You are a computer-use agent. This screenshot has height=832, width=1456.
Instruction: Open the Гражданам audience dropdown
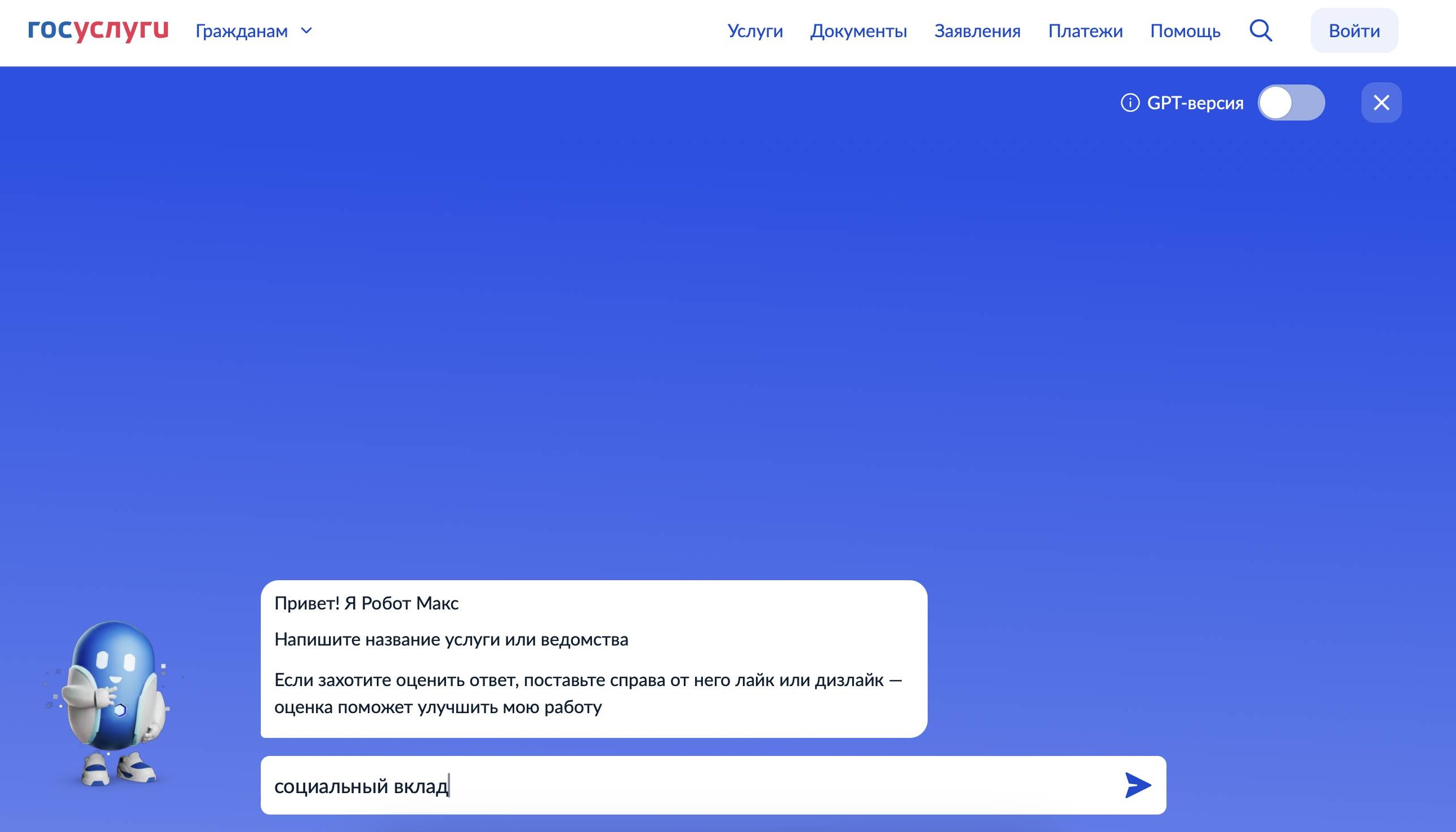coord(242,31)
